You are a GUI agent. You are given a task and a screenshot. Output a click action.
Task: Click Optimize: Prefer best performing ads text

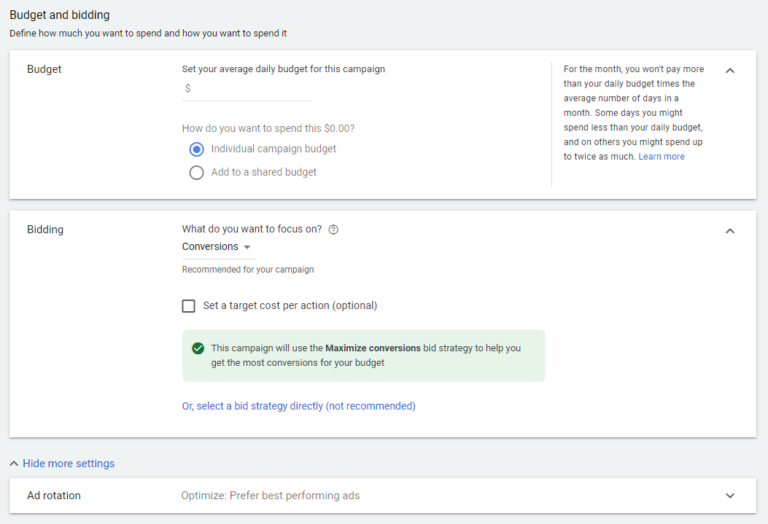(270, 496)
